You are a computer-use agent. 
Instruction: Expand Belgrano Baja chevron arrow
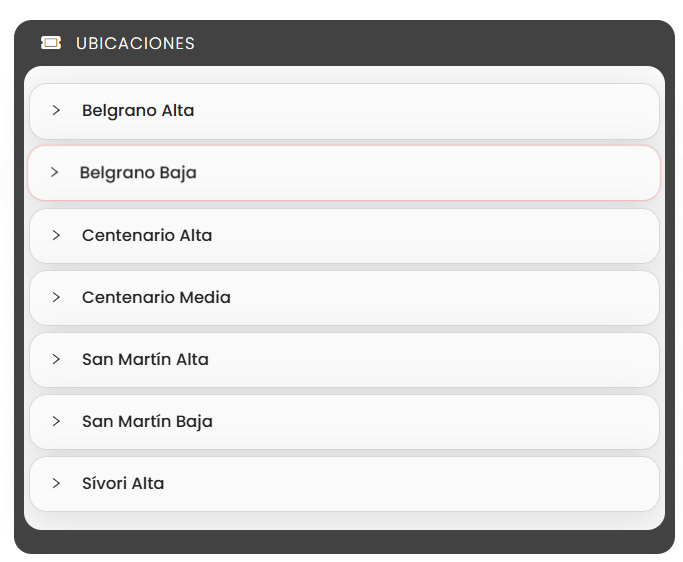pyautogui.click(x=54, y=172)
